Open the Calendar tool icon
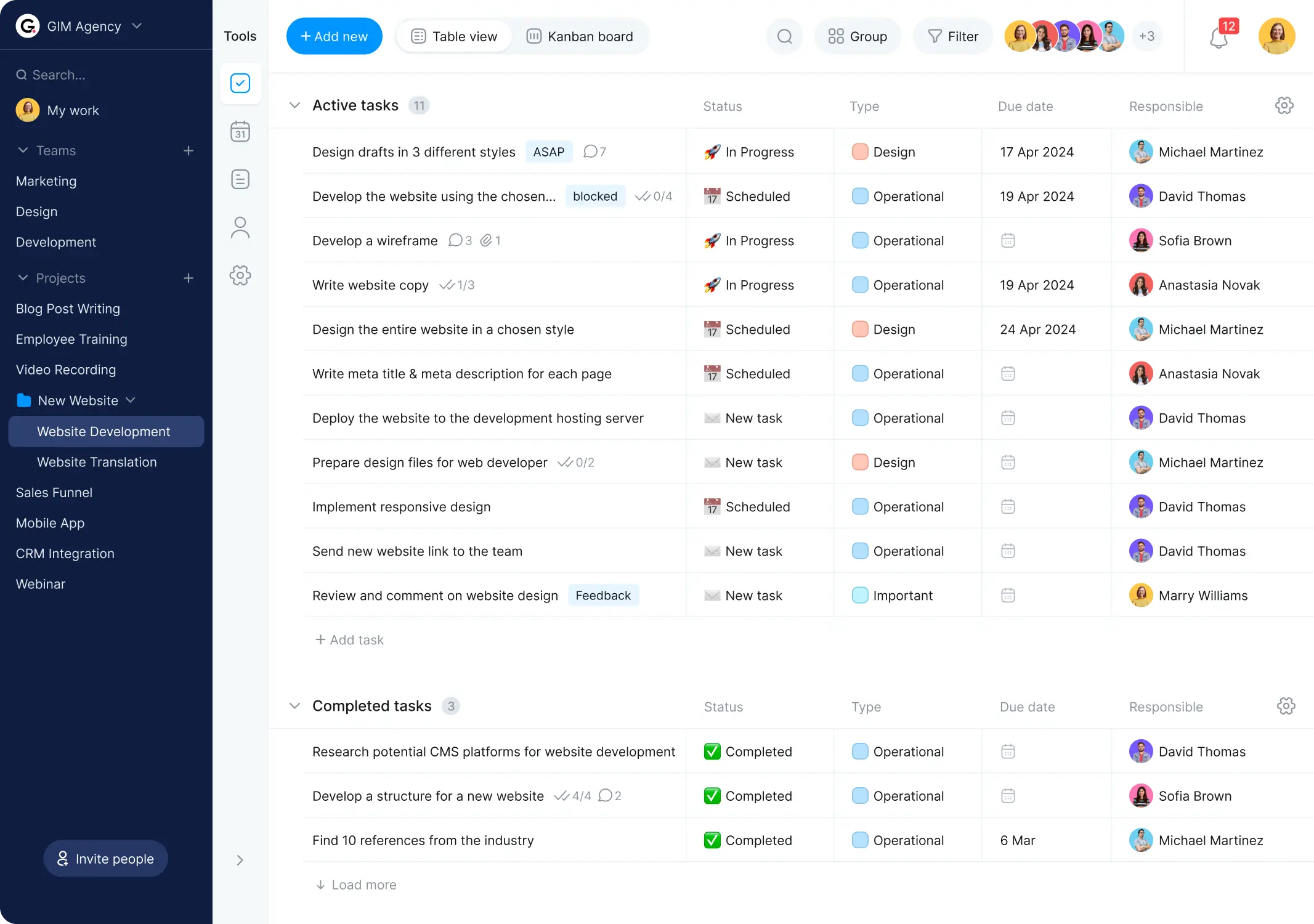 tap(240, 131)
